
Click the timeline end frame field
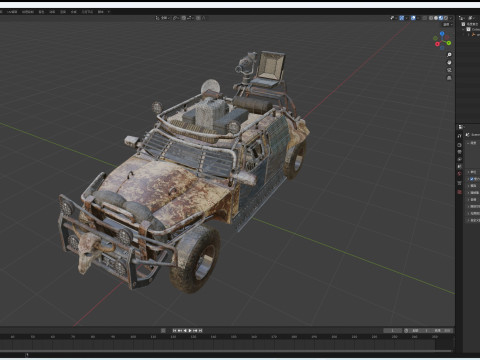click(x=443, y=330)
